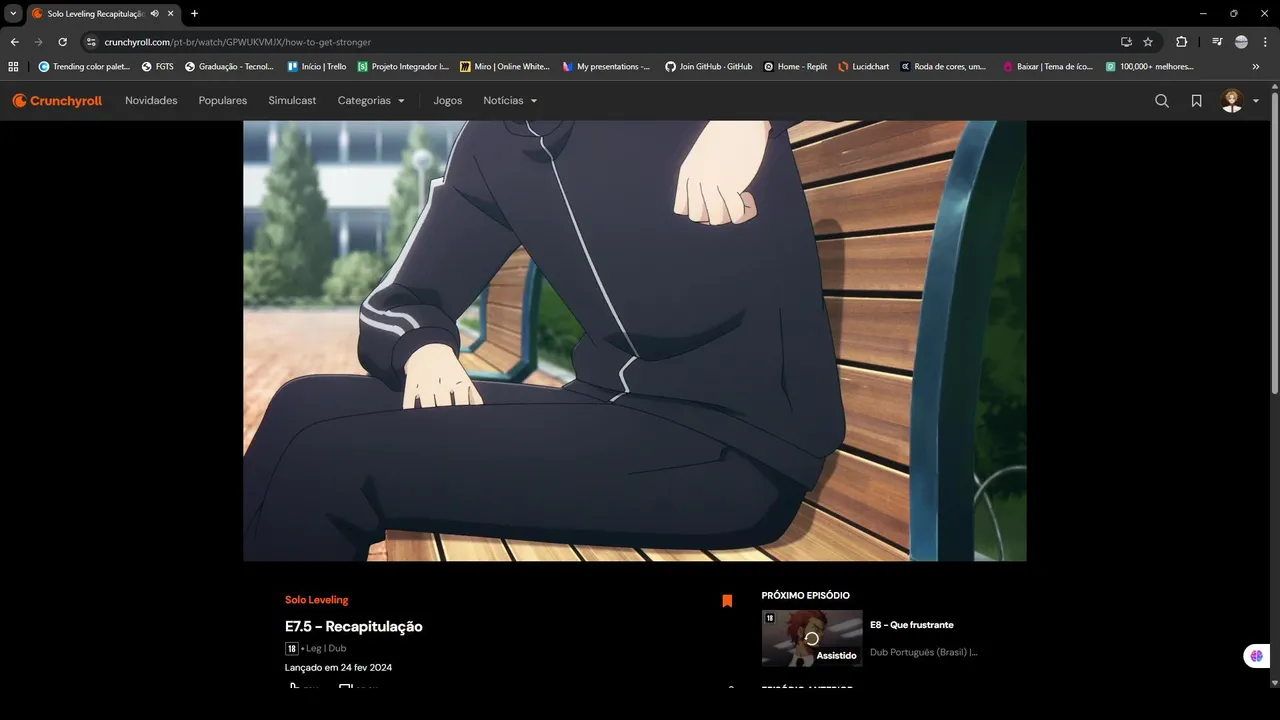Click the address bar URL

238,42
